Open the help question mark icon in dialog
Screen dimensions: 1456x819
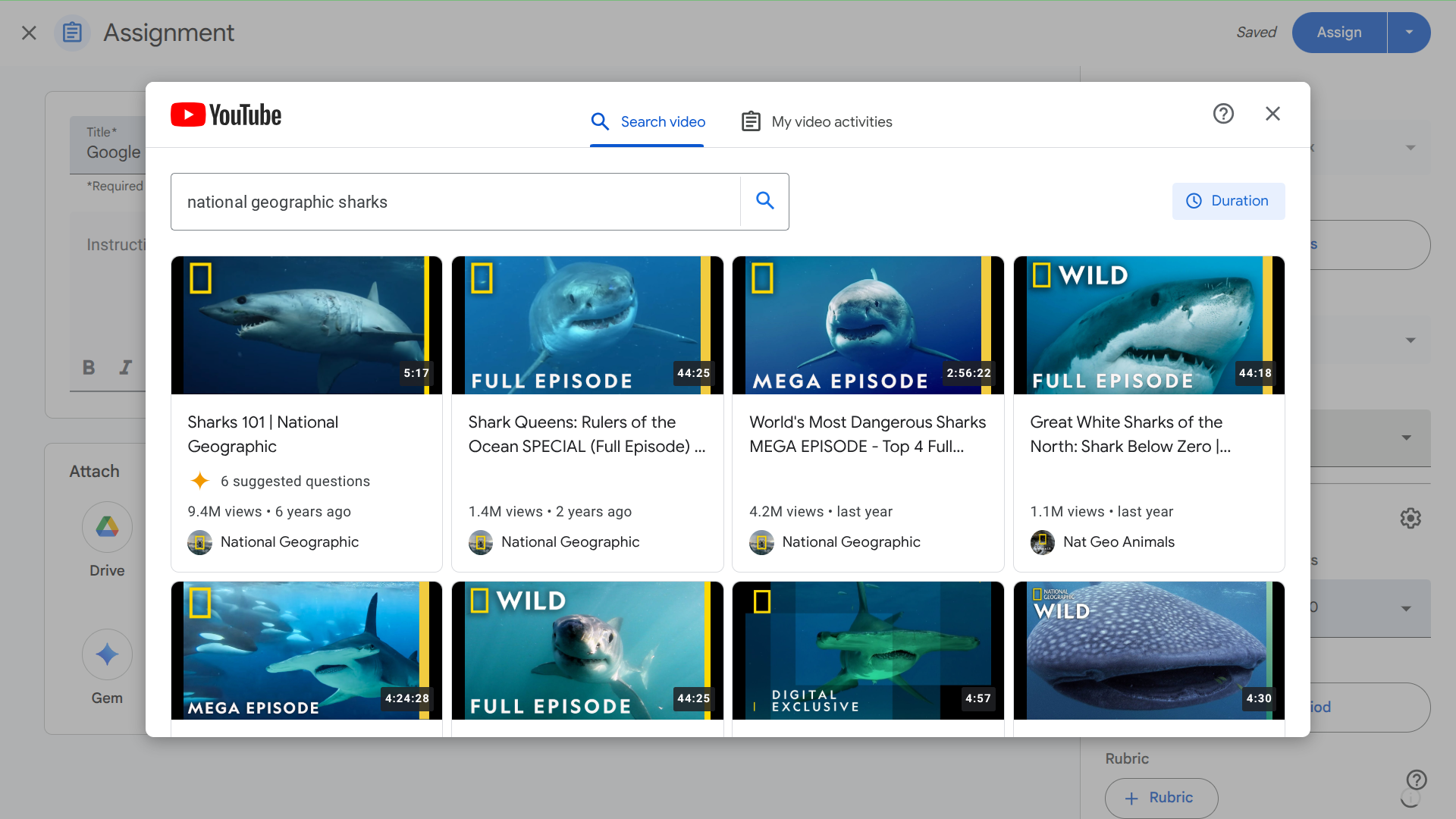1223,114
